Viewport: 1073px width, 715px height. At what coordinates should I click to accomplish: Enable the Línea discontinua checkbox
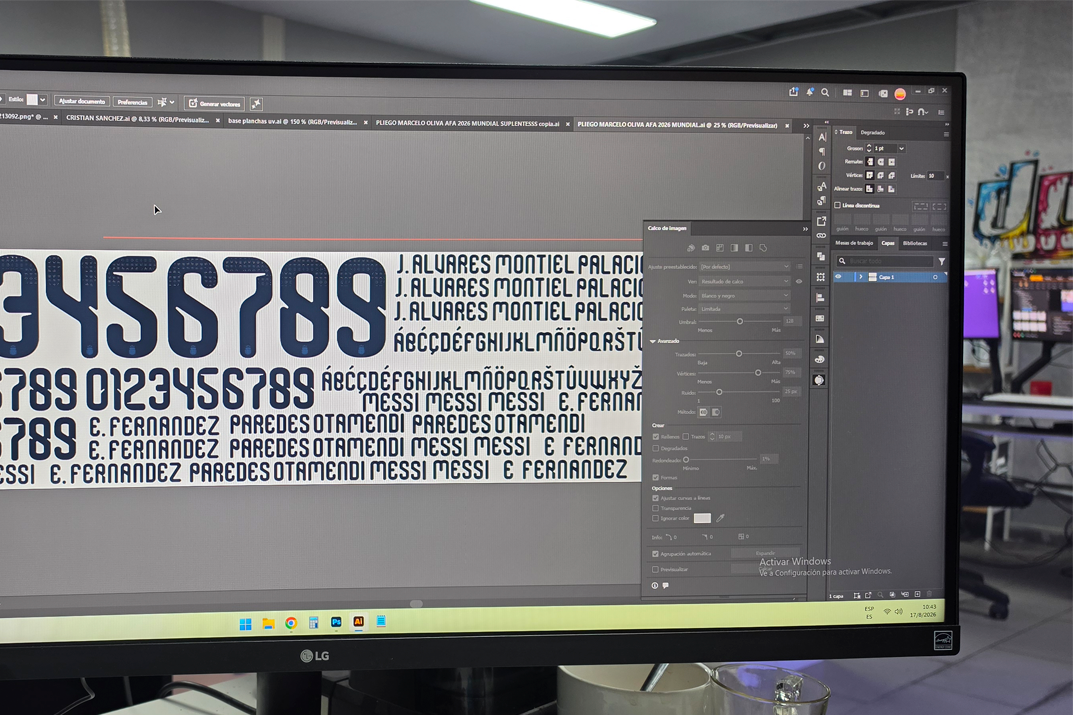pyautogui.click(x=838, y=205)
